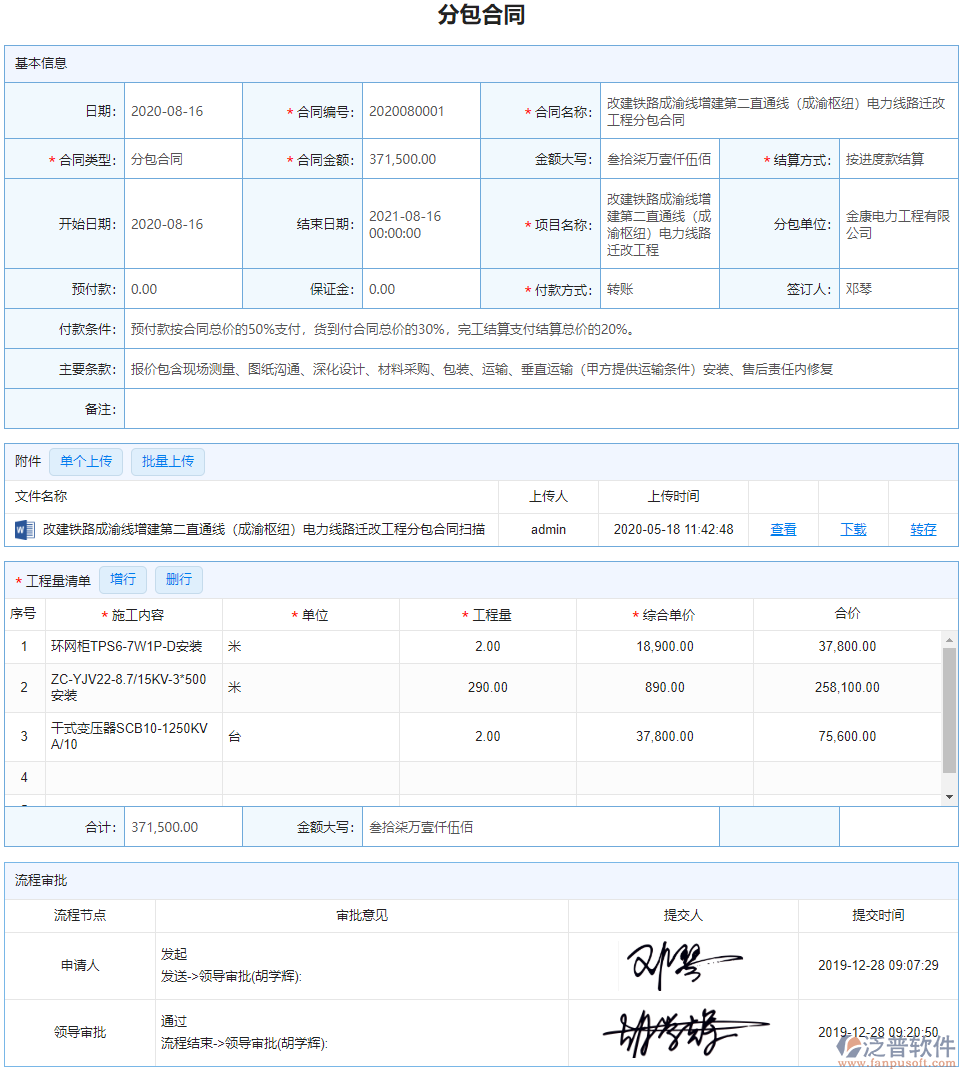This screenshot has width=966, height=1079.
Task: Open the 付款方式 payment method field
Action: 648,289
